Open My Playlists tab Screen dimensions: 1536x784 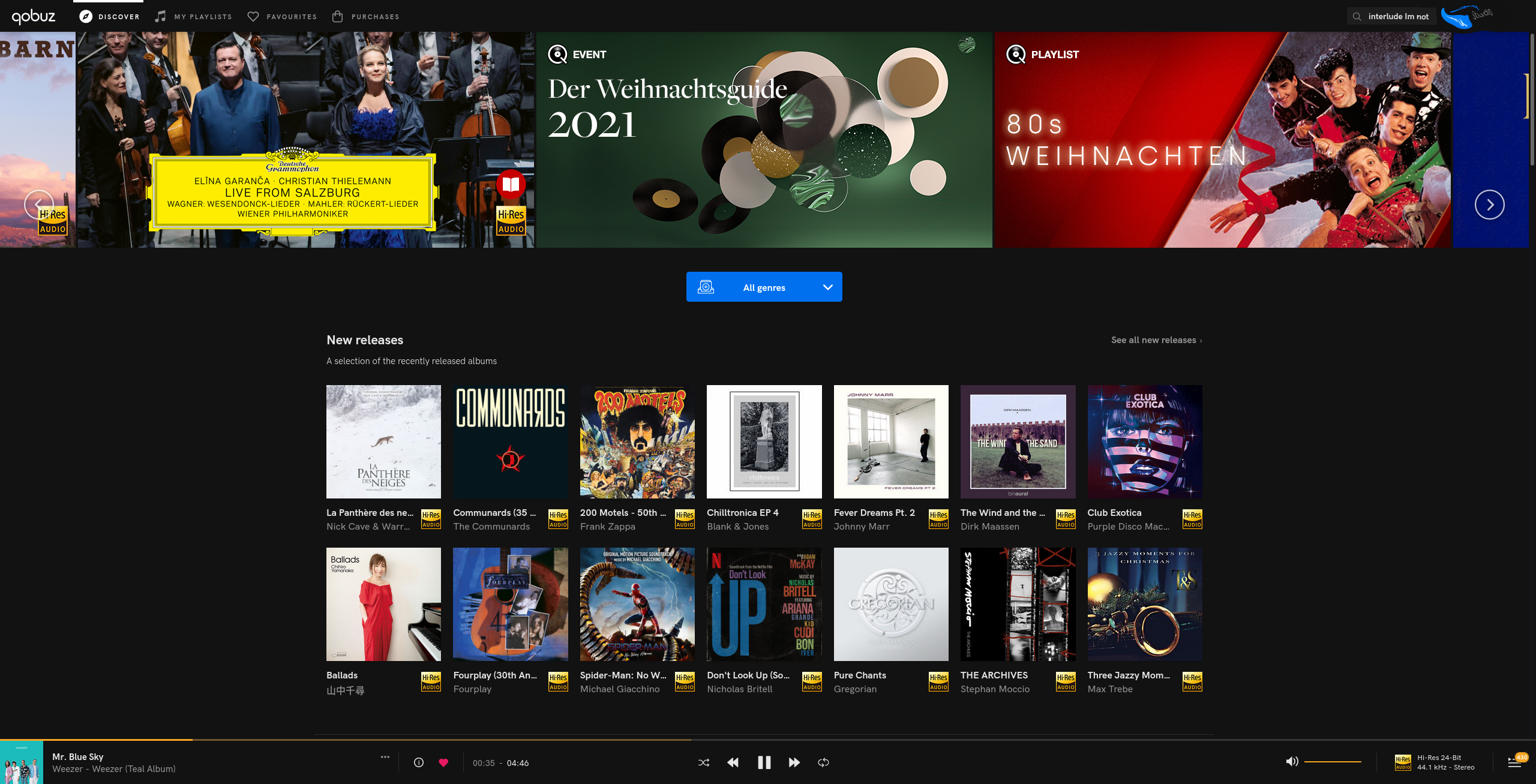click(x=193, y=17)
